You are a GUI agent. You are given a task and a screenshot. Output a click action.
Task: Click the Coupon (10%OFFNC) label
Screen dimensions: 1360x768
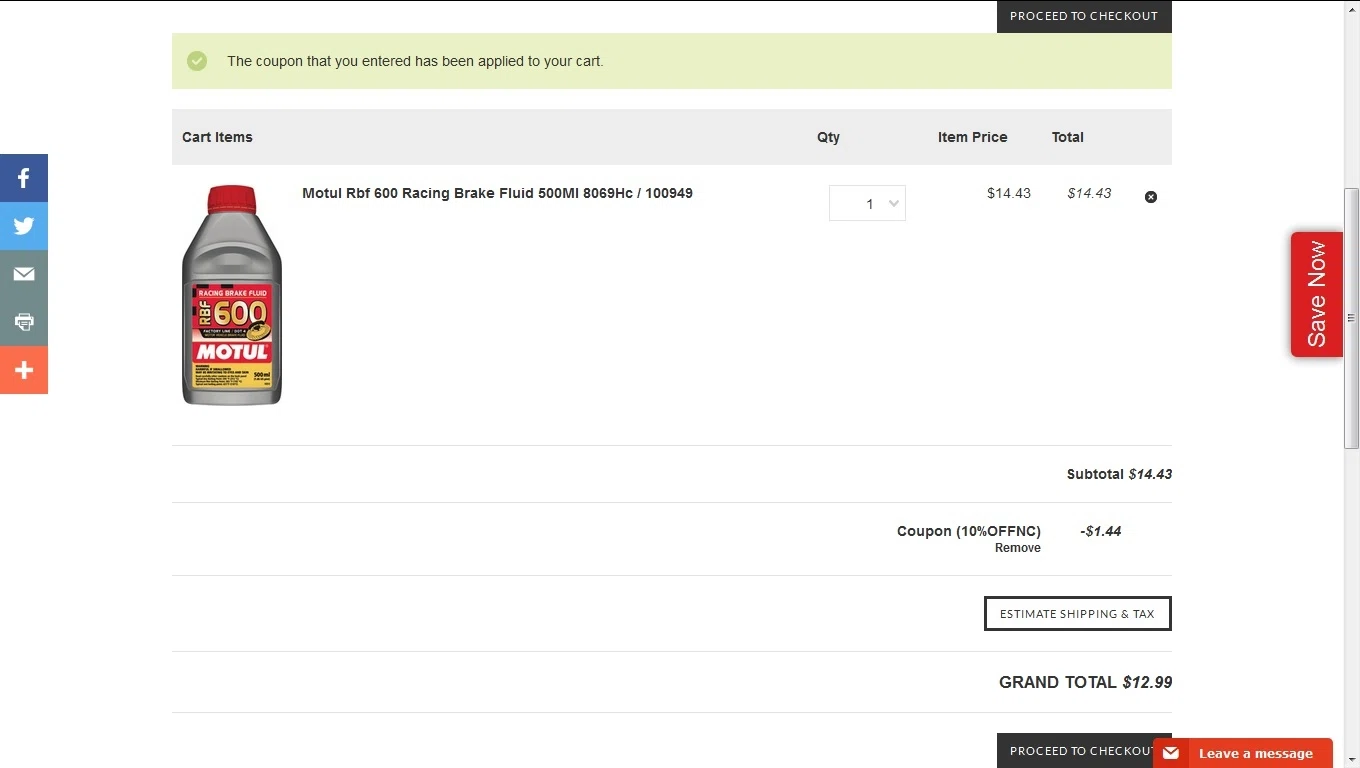click(x=969, y=531)
